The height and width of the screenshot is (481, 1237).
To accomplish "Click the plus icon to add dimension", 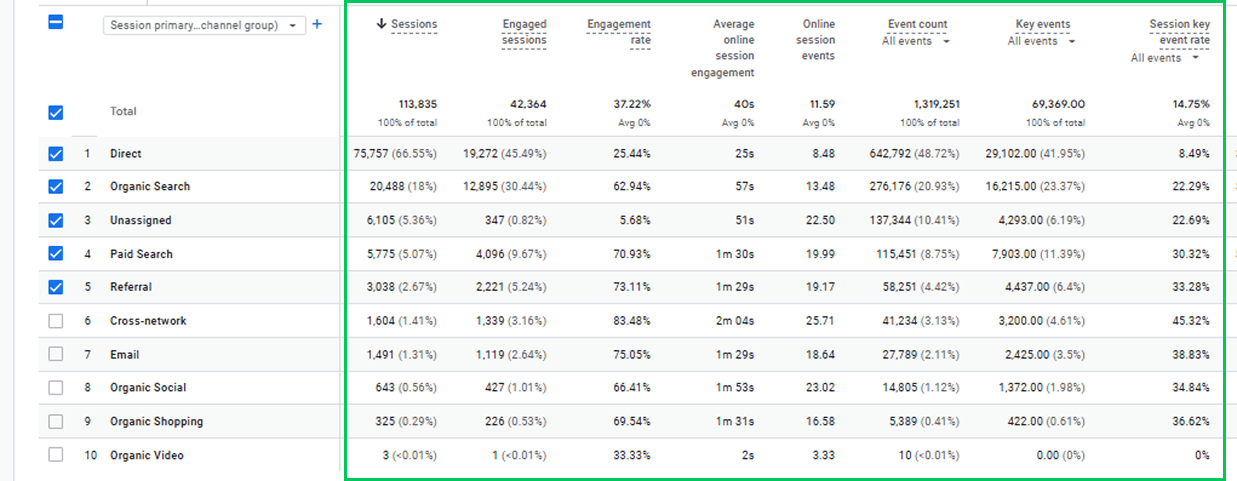I will pyautogui.click(x=317, y=24).
